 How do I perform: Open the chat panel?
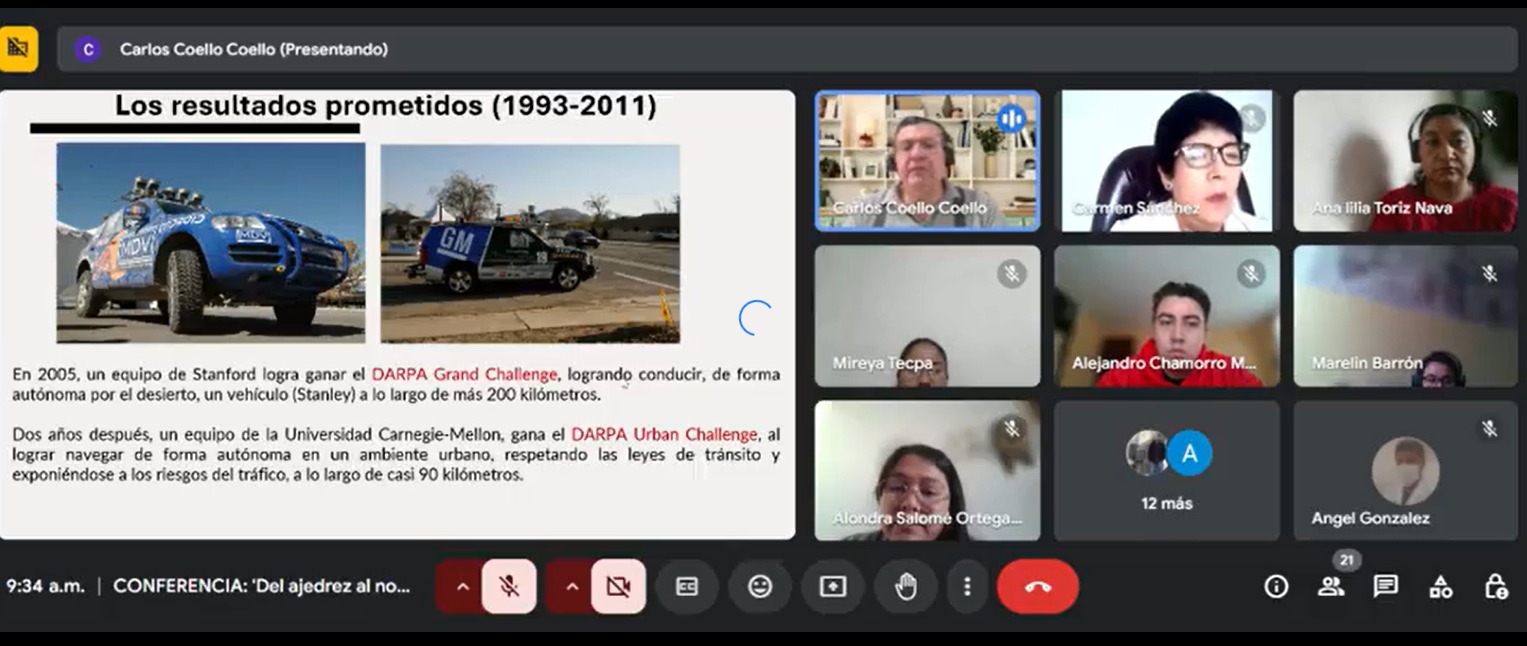(x=1385, y=587)
